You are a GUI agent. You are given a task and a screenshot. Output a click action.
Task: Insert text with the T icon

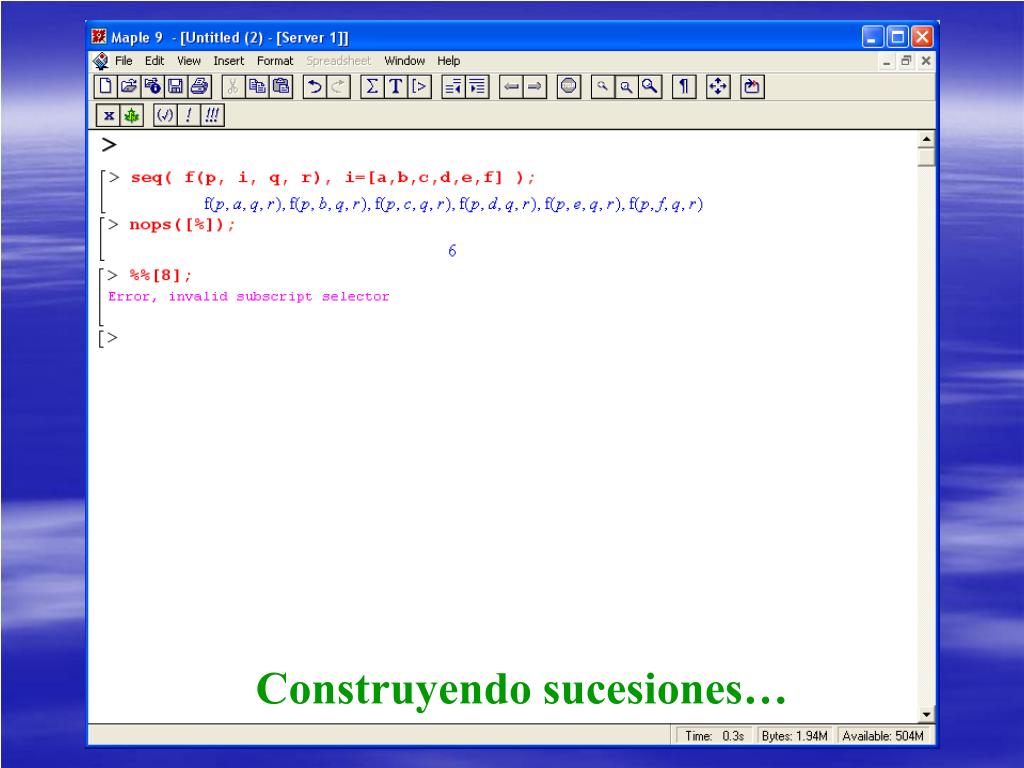[396, 86]
